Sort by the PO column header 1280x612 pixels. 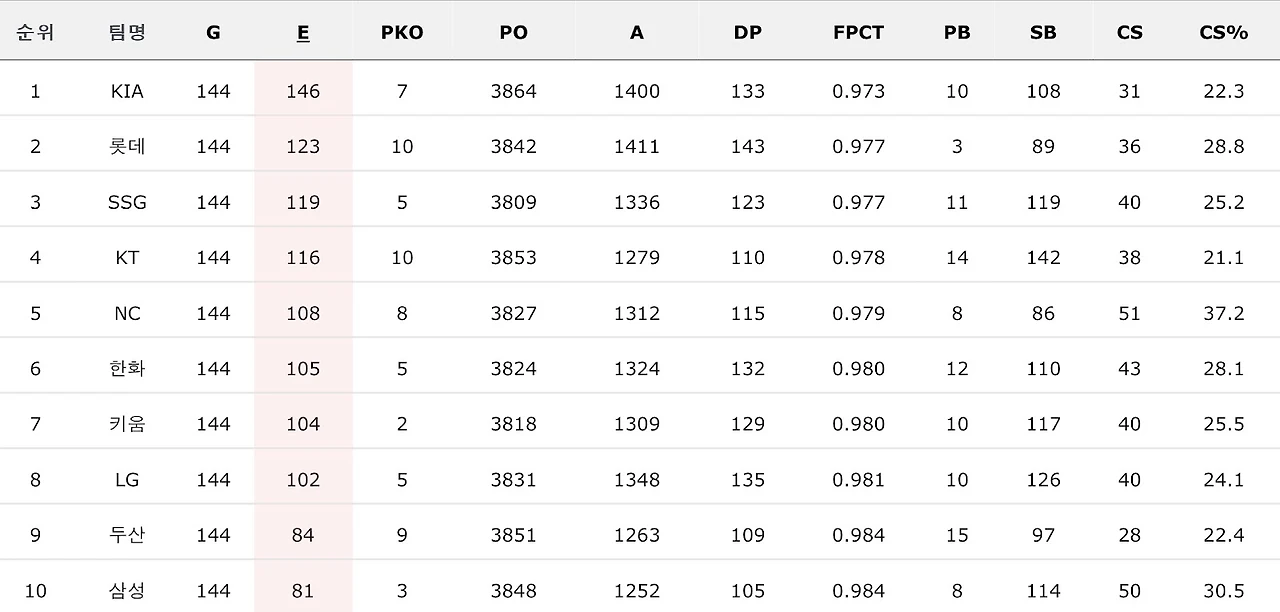pos(513,32)
